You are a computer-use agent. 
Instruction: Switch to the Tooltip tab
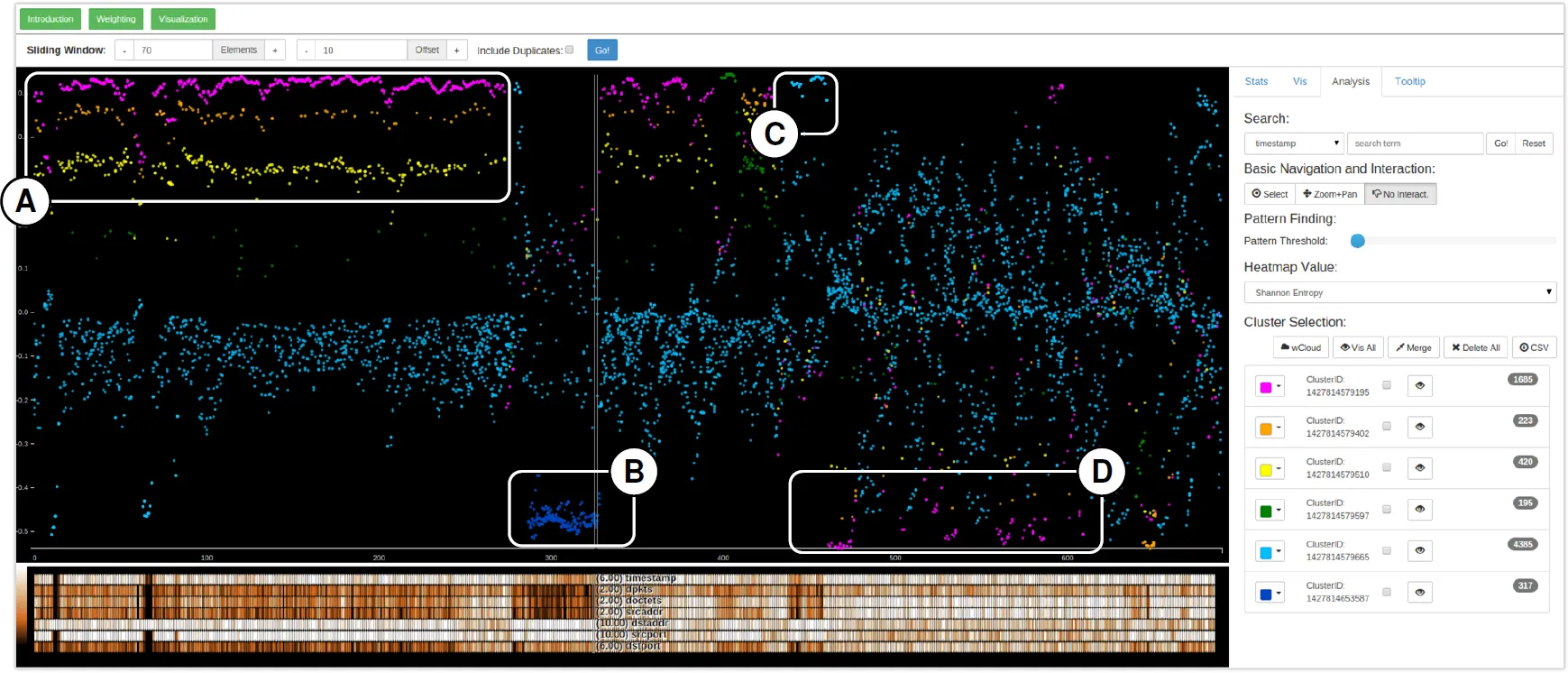(1409, 81)
